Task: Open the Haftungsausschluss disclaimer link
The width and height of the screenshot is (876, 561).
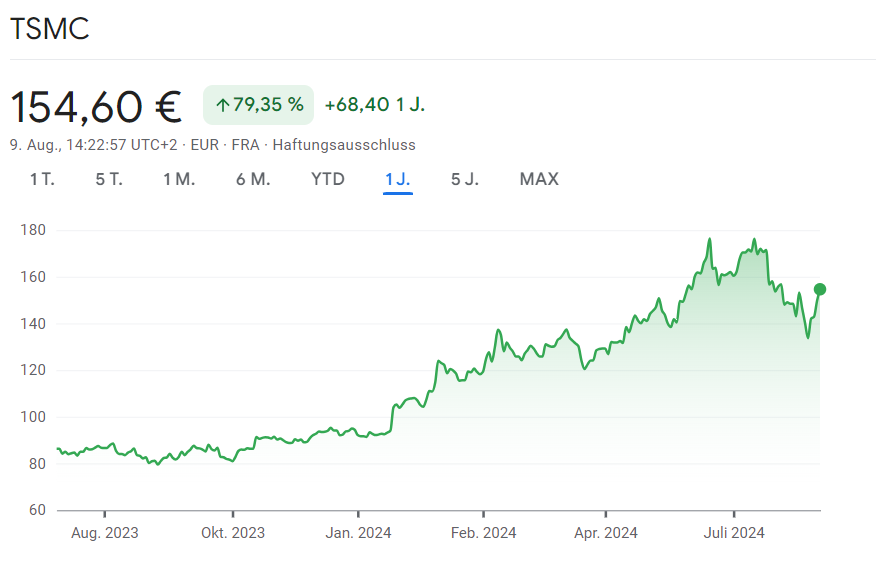Action: (x=344, y=145)
